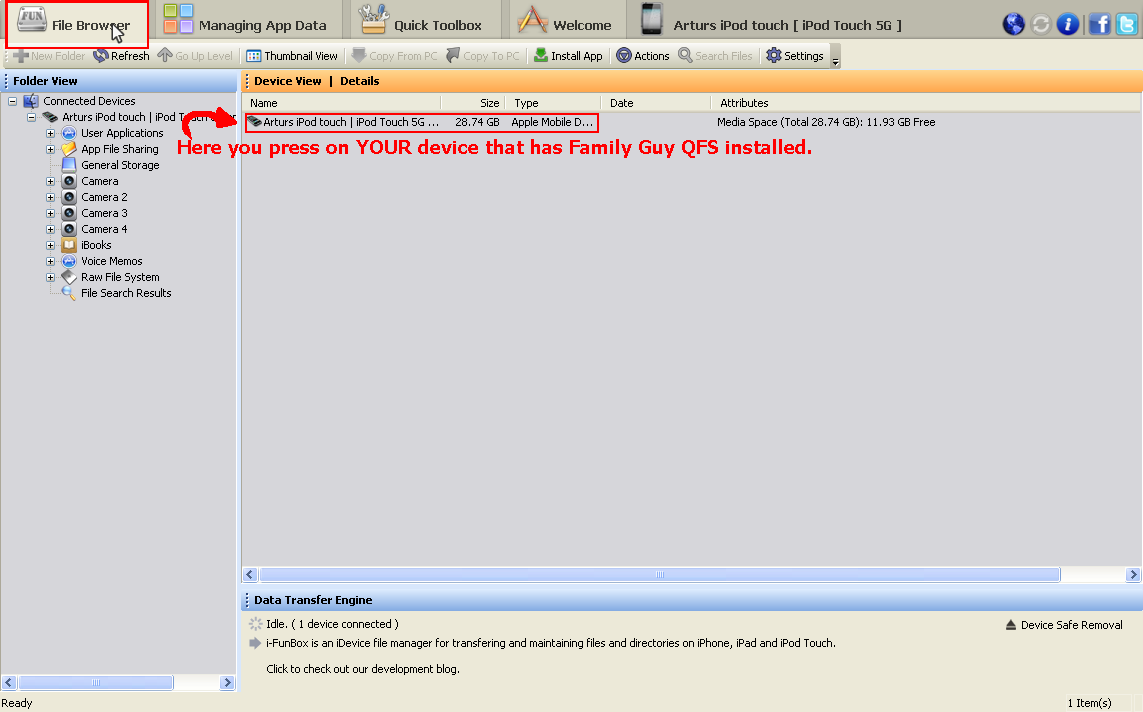Expand the App File Sharing node
The width and height of the screenshot is (1143, 712).
coord(50,149)
